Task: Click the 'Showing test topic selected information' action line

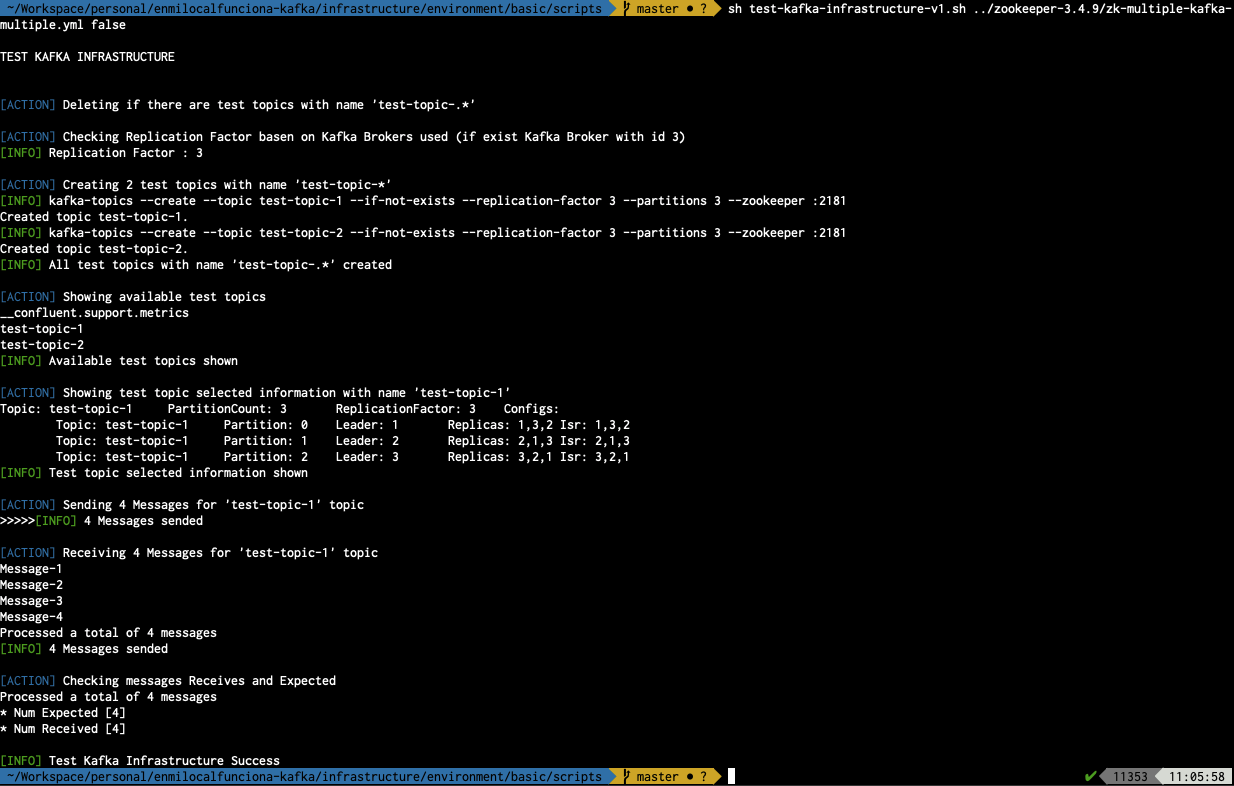Action: pyautogui.click(x=255, y=393)
